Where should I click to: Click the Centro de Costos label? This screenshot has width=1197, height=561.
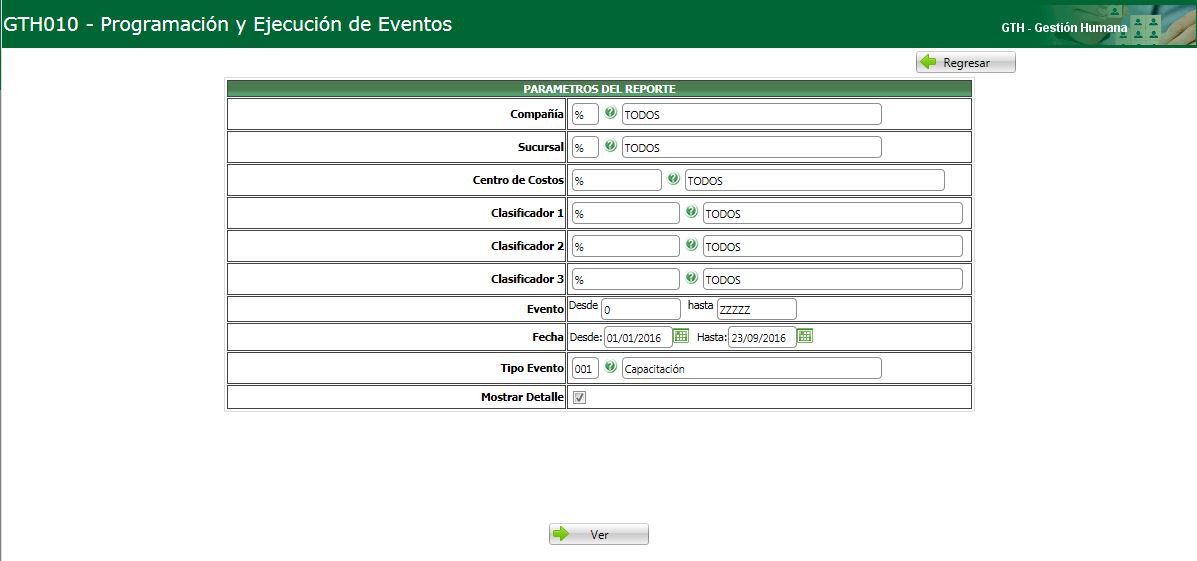(x=518, y=180)
